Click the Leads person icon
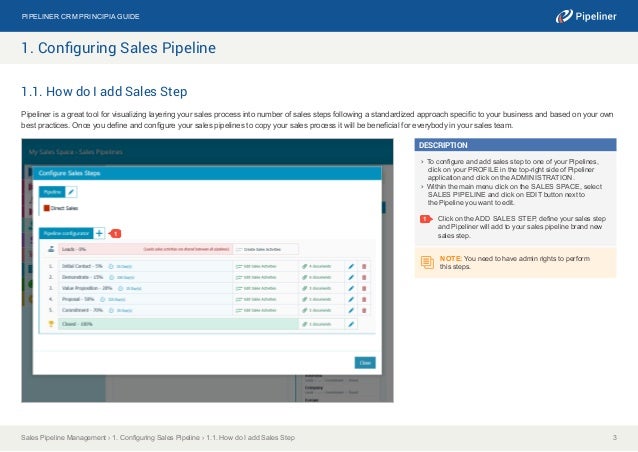Image resolution: width=638 pixels, height=452 pixels. pyautogui.click(x=51, y=249)
